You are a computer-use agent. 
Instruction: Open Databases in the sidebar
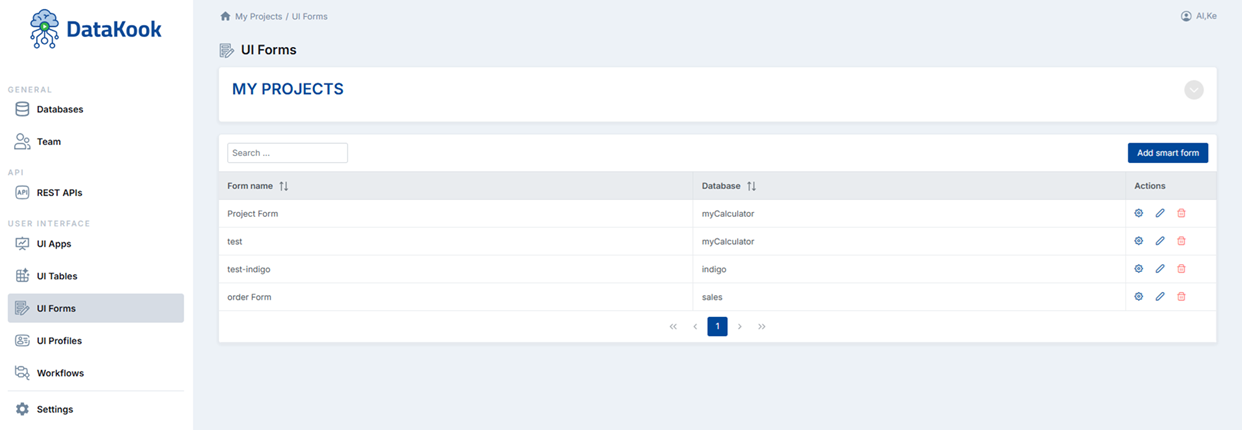coord(96,109)
